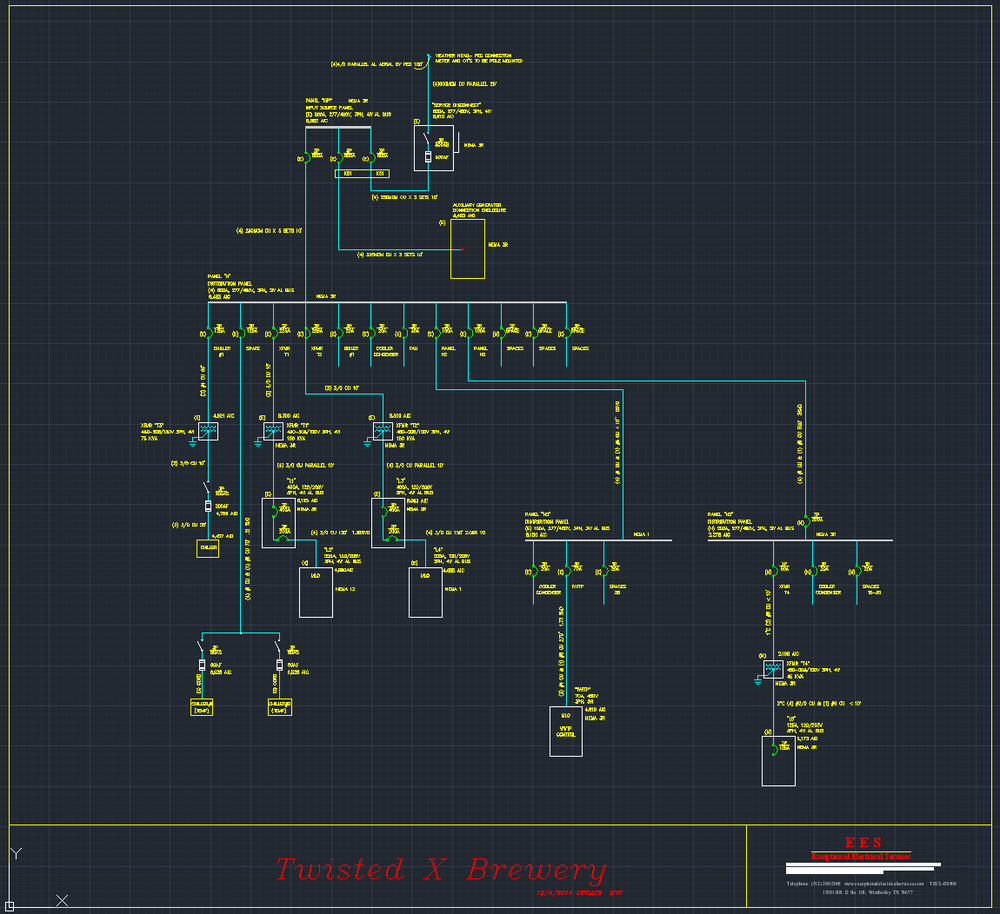Viewport: 1000px width, 914px height.
Task: Select the MLO VVP CONTROL panel box
Action: click(566, 732)
